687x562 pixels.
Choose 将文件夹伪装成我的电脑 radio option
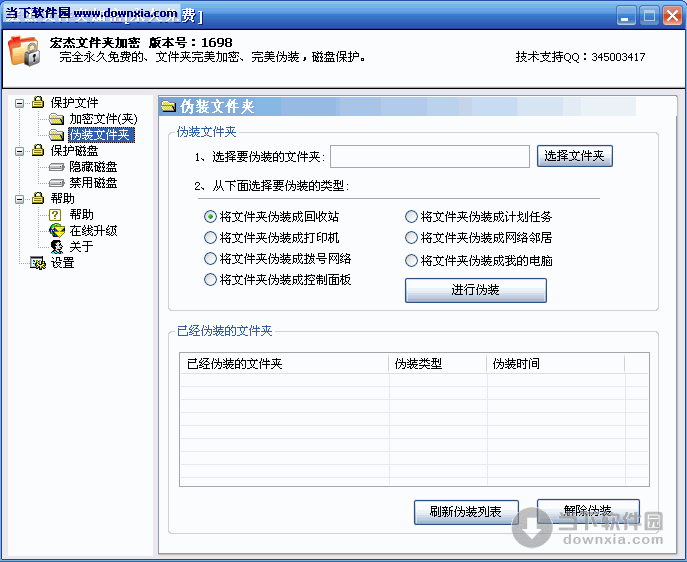[x=411, y=260]
